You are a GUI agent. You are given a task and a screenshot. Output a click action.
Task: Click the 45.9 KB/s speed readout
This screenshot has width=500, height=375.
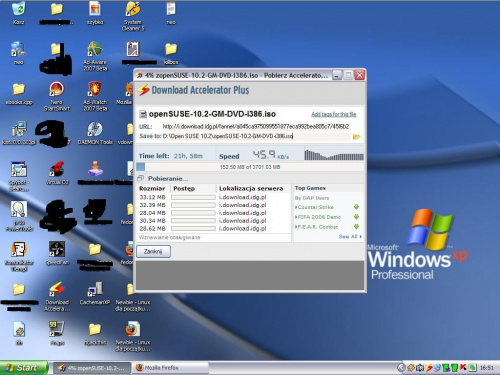pos(270,155)
